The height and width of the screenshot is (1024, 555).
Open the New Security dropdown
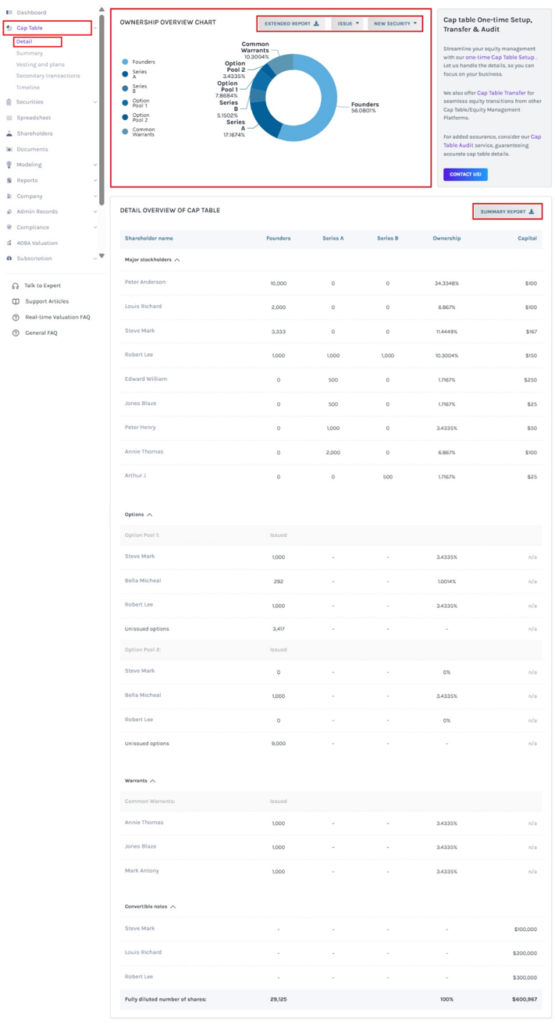pos(395,24)
